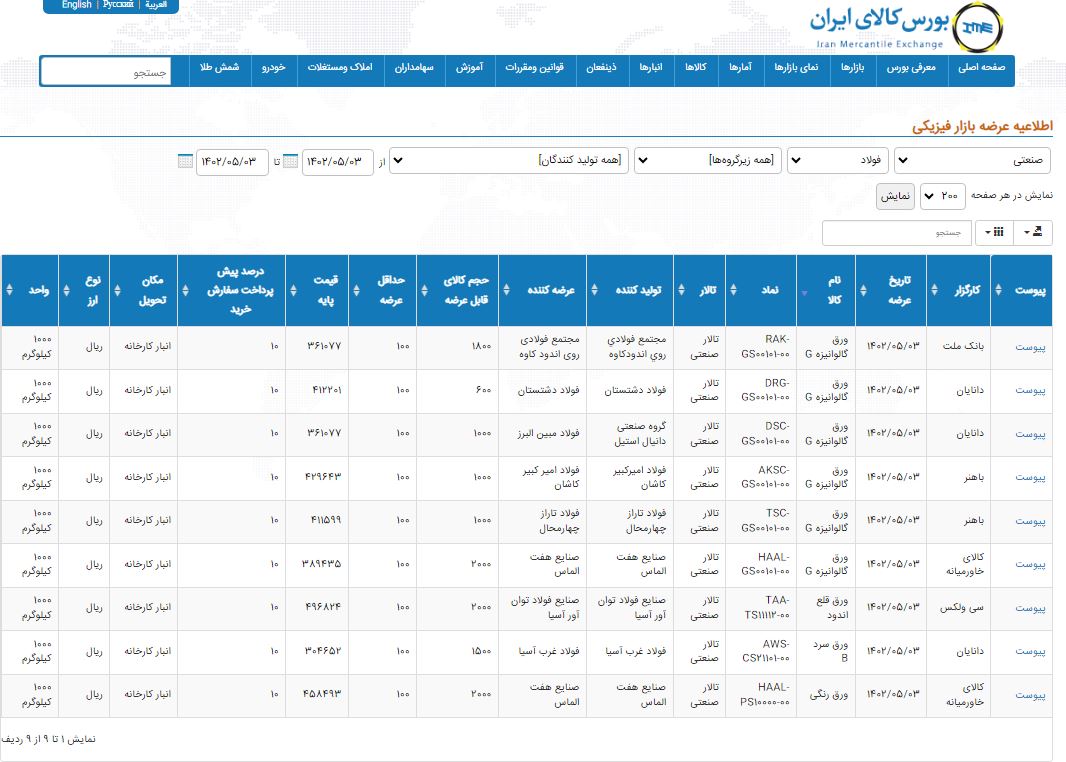This screenshot has width=1066, height=762.
Task: Focus the navigation bar جستجو search box
Action: [x=105, y=71]
